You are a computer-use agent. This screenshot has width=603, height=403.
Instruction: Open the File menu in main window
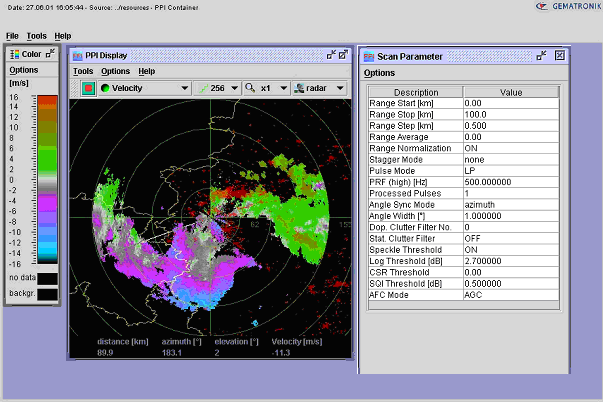click(12, 36)
